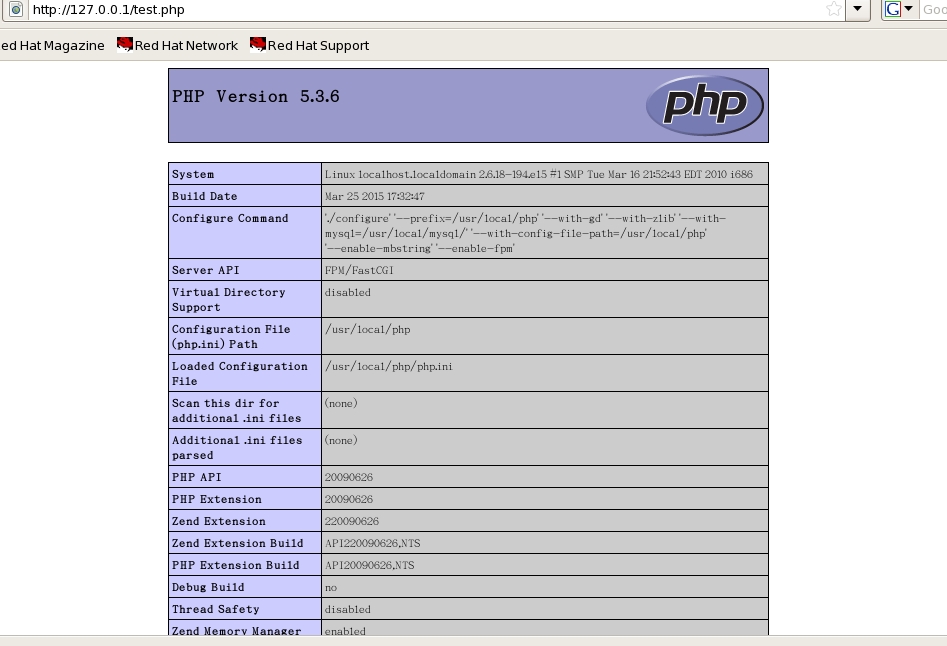Click the Configuration File (php.ini) Path label

(x=231, y=336)
